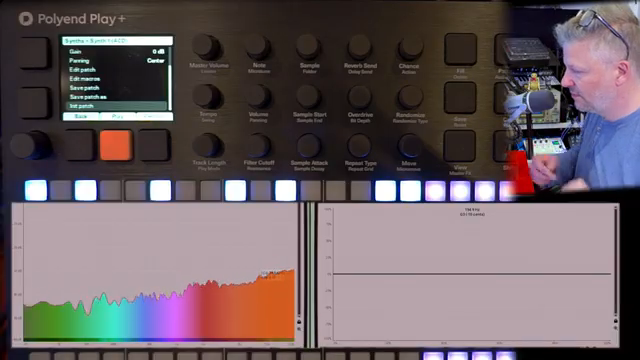Click the Randomize knob
The width and height of the screenshot is (640, 360).
click(x=410, y=97)
